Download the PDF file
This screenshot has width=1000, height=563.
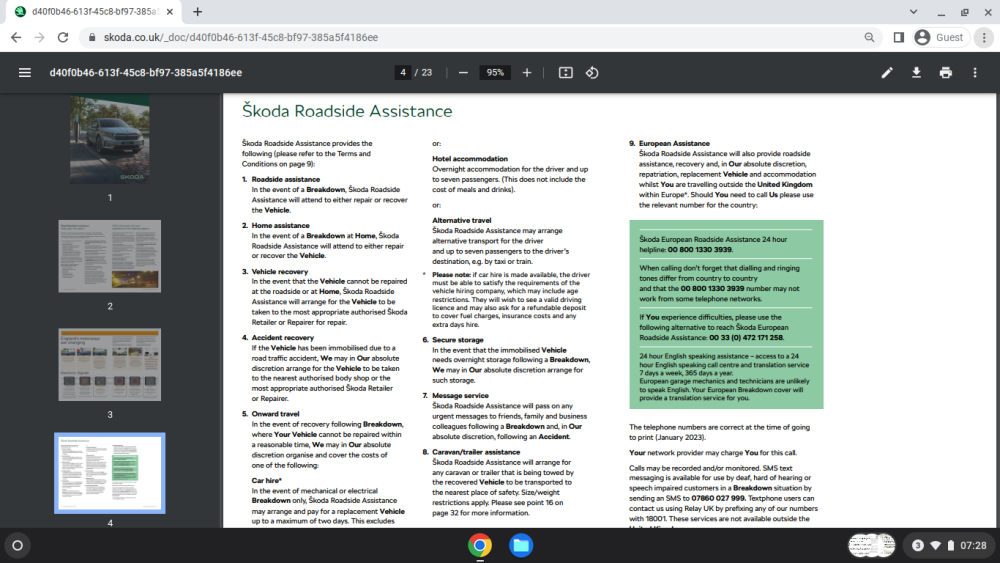pyautogui.click(x=916, y=73)
